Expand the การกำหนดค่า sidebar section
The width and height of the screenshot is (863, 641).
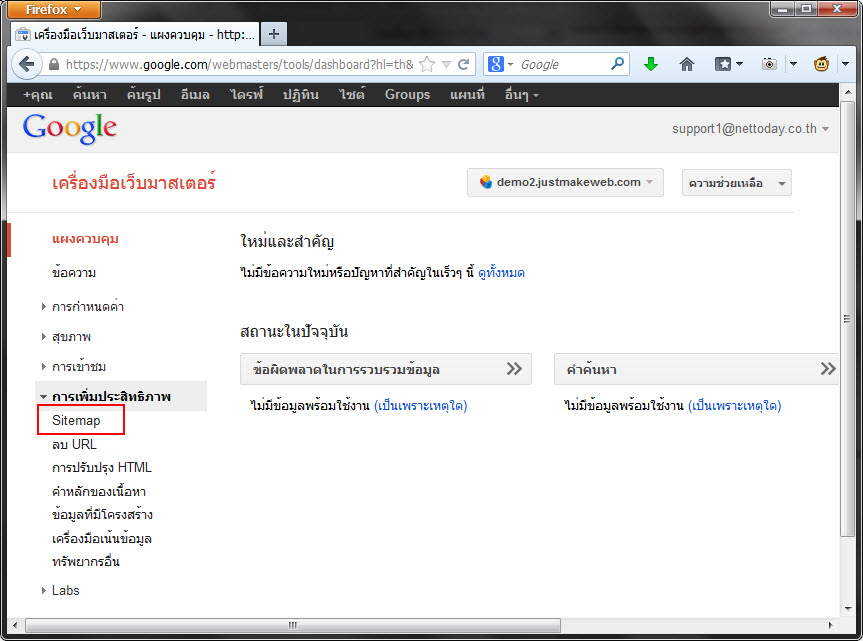tap(88, 306)
